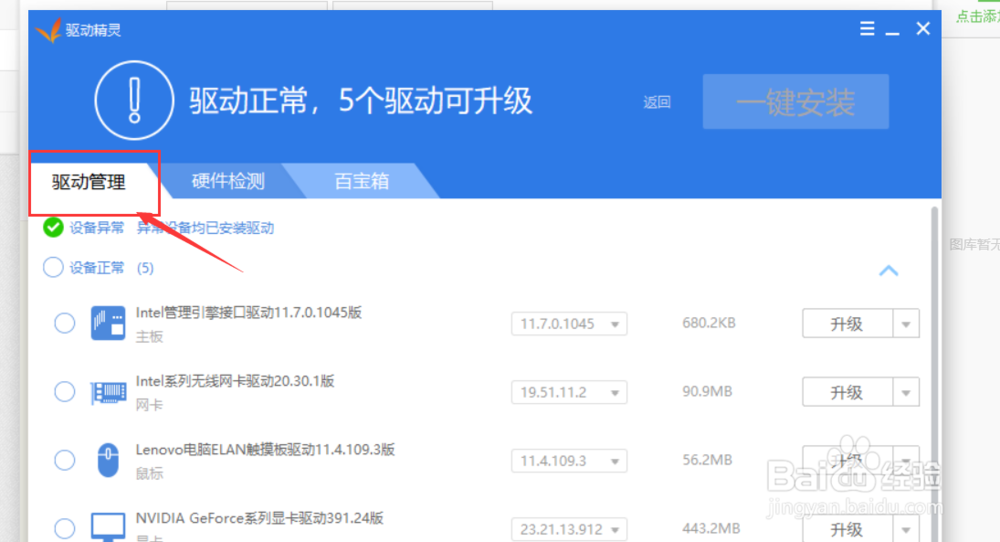Click the Intel wireless network card icon

click(108, 392)
